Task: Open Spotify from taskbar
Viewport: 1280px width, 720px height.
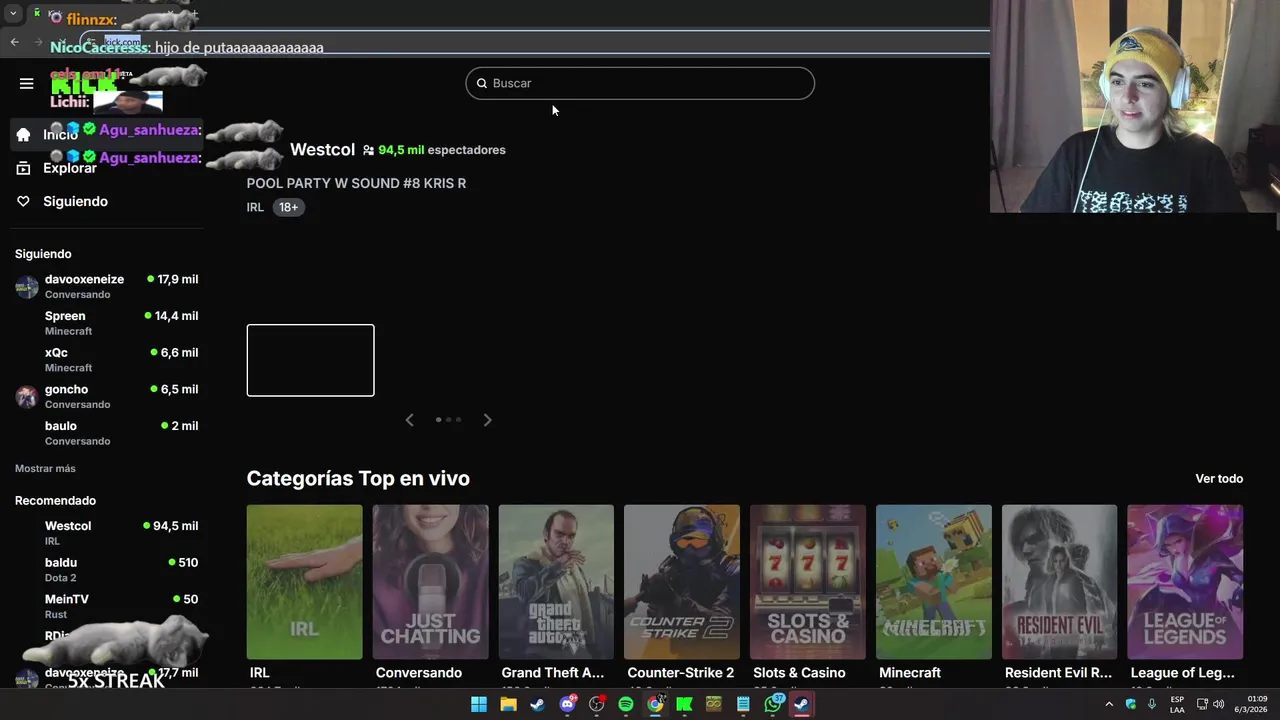Action: coord(626,704)
